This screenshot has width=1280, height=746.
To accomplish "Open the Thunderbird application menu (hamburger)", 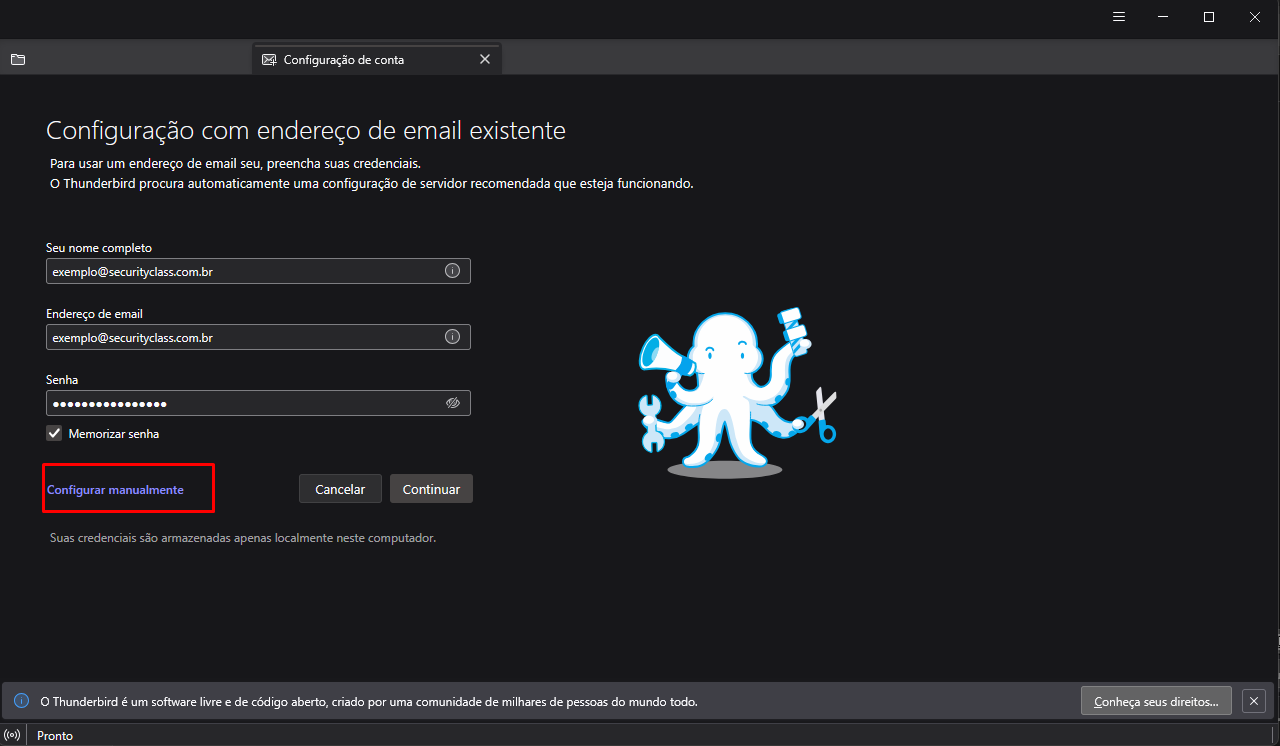I will pos(1119,17).
